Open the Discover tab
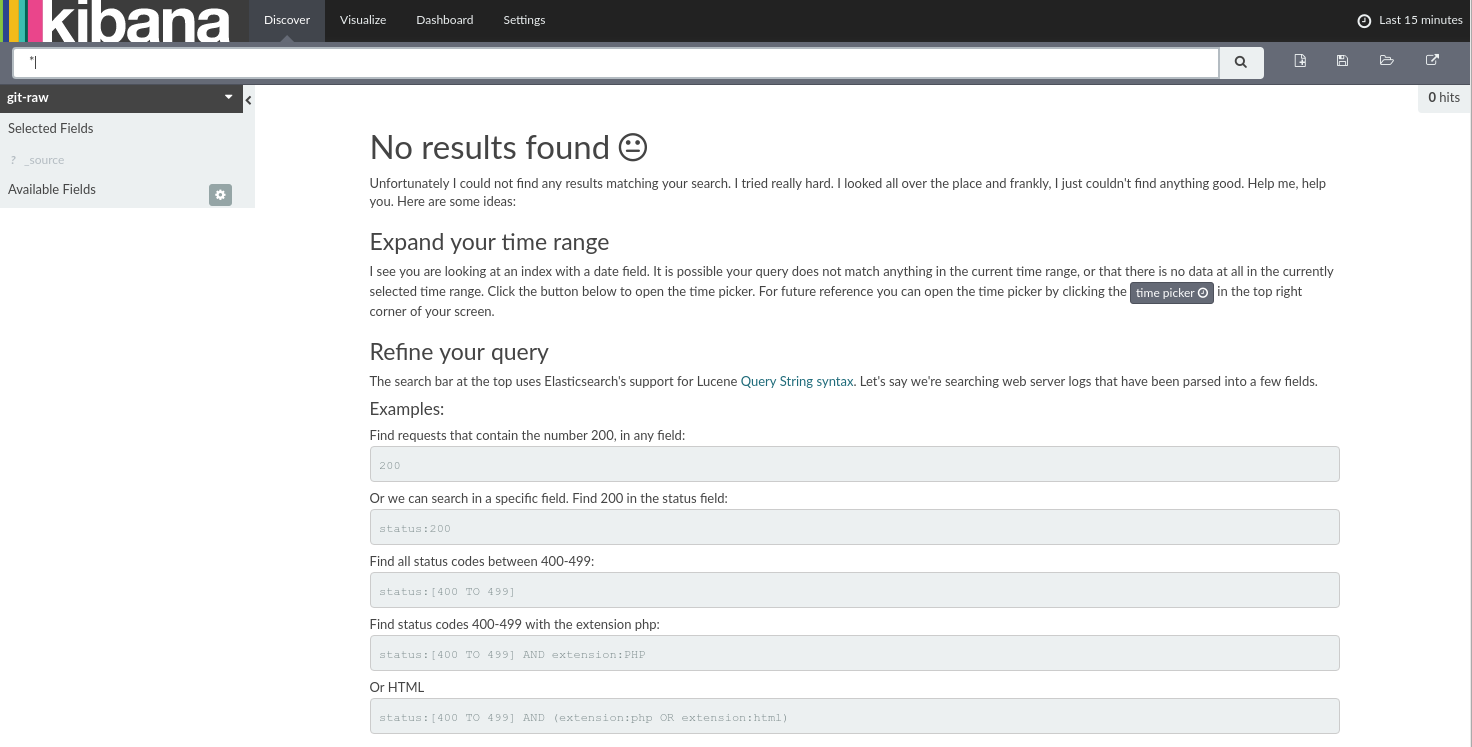This screenshot has width=1472, height=747. pos(287,20)
